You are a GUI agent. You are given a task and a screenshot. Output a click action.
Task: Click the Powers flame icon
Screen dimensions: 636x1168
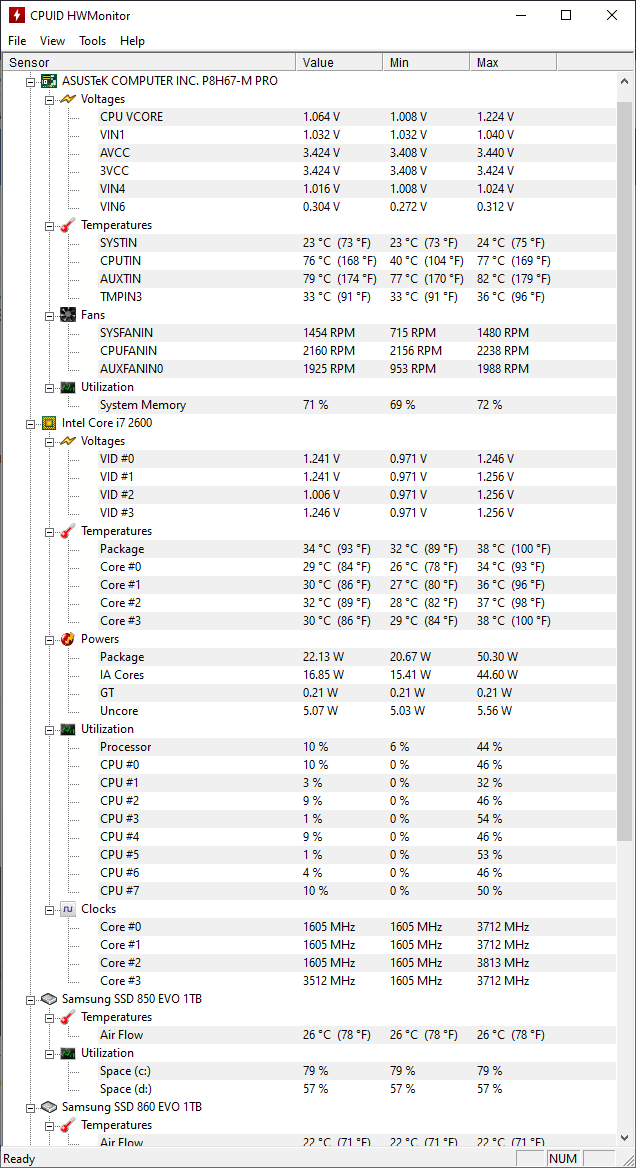pyautogui.click(x=68, y=639)
